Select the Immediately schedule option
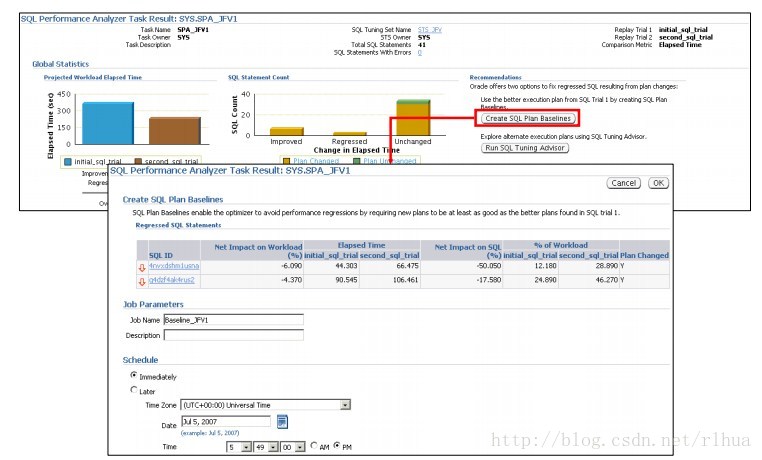This screenshot has width=762, height=460. [x=134, y=375]
